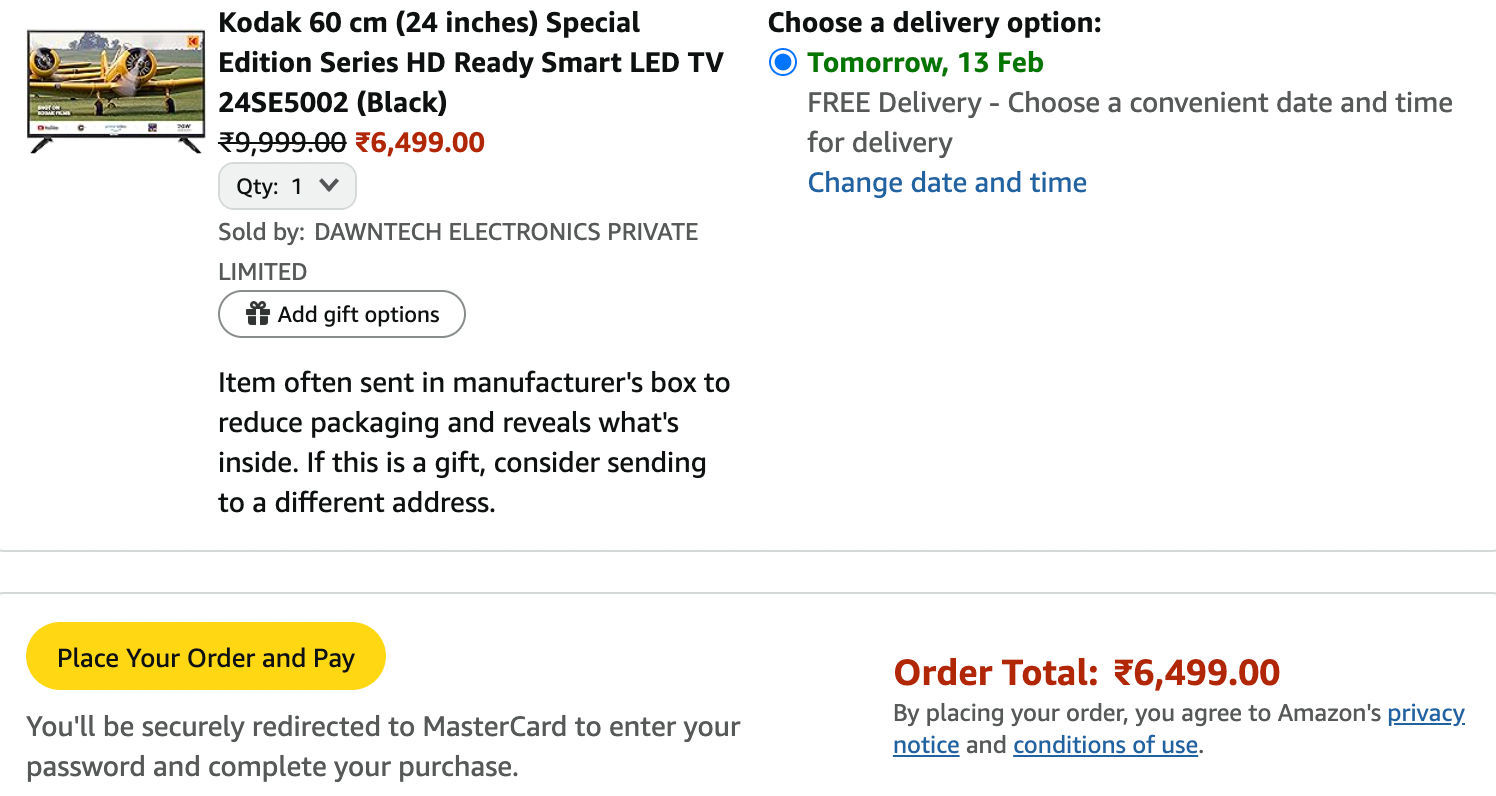Click the Kodak logo on the TV thumbnail

click(193, 42)
